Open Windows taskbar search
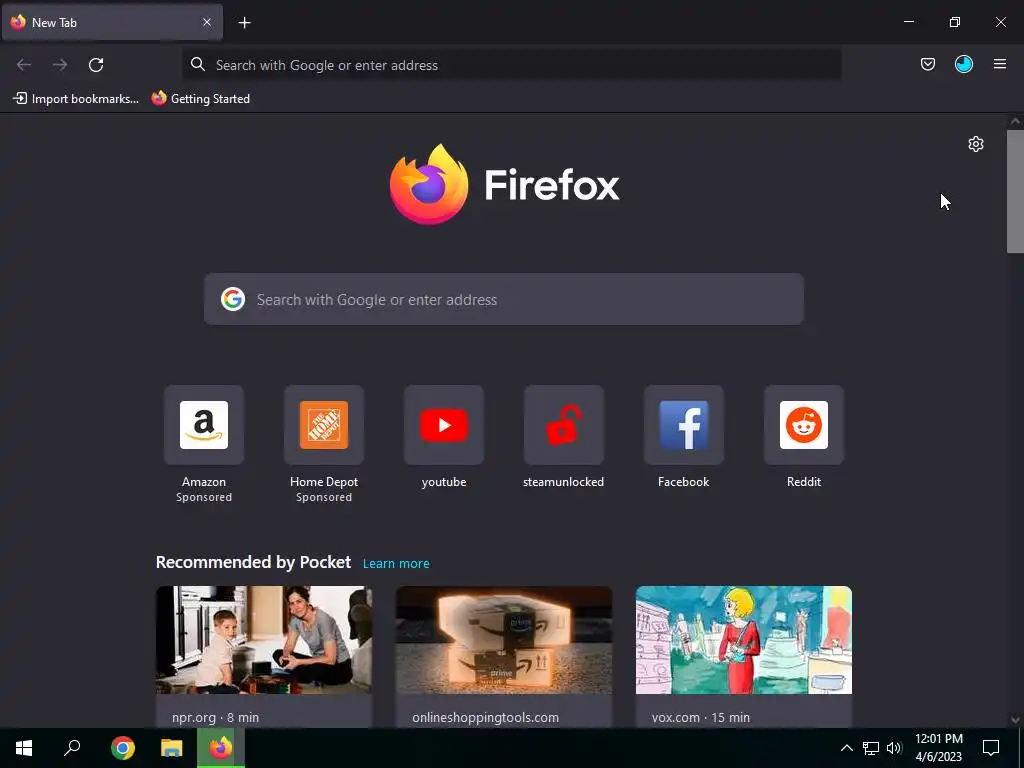 click(x=72, y=748)
